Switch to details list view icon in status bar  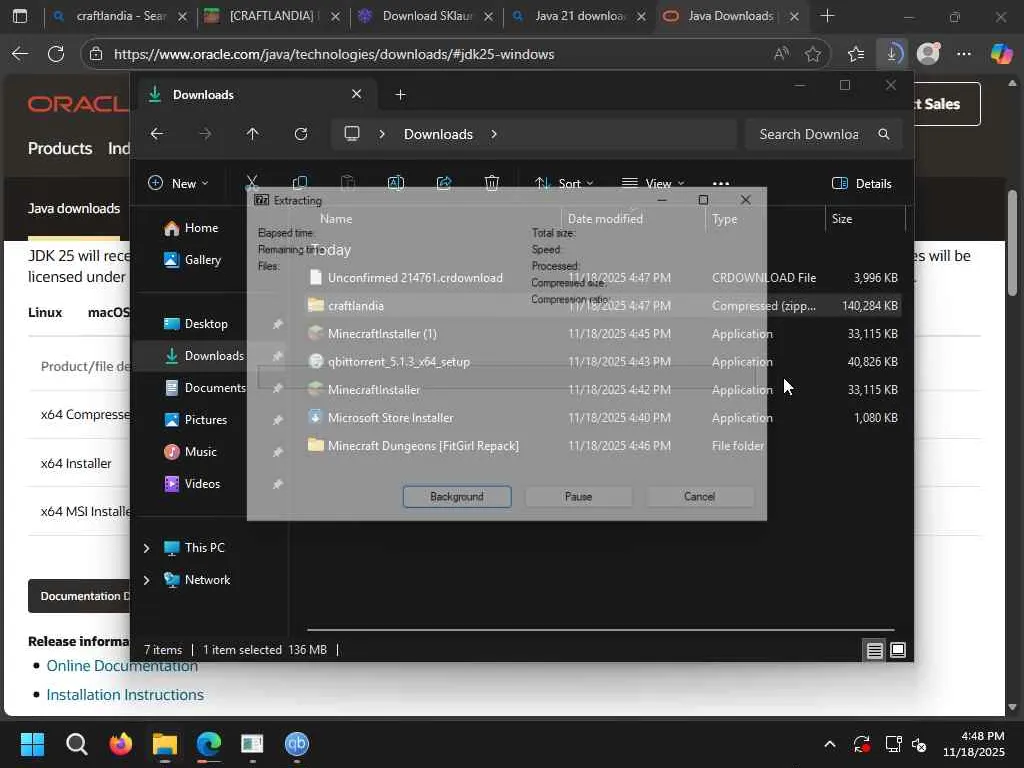(874, 650)
